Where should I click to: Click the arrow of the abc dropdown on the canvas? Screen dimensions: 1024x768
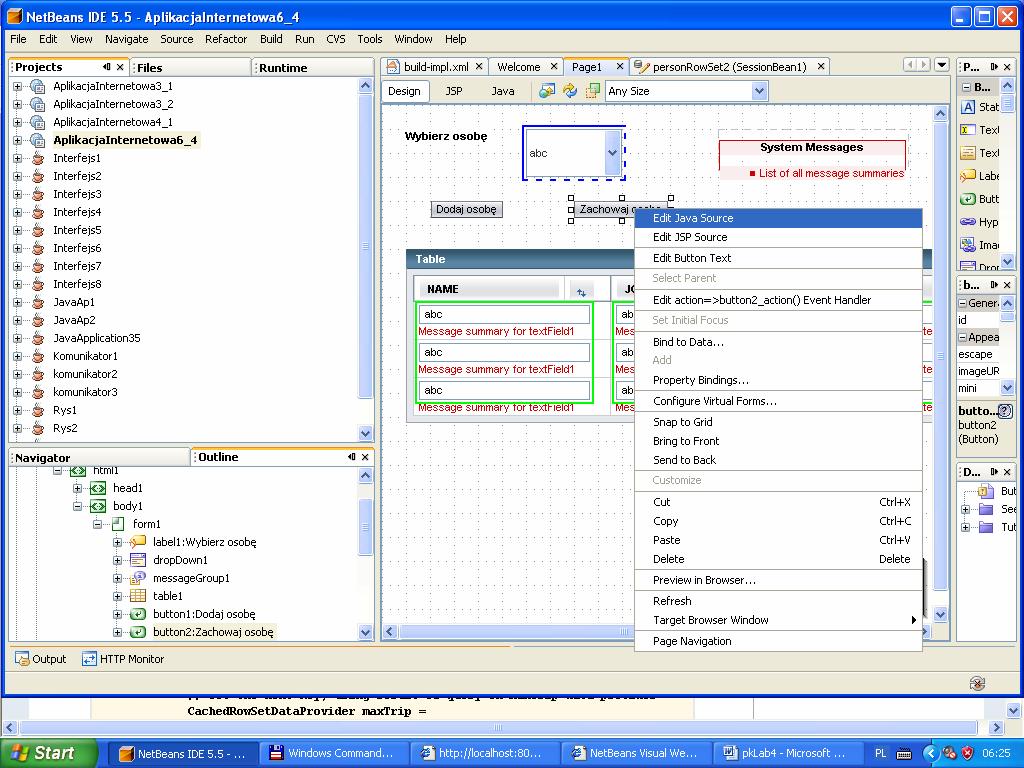pos(612,153)
